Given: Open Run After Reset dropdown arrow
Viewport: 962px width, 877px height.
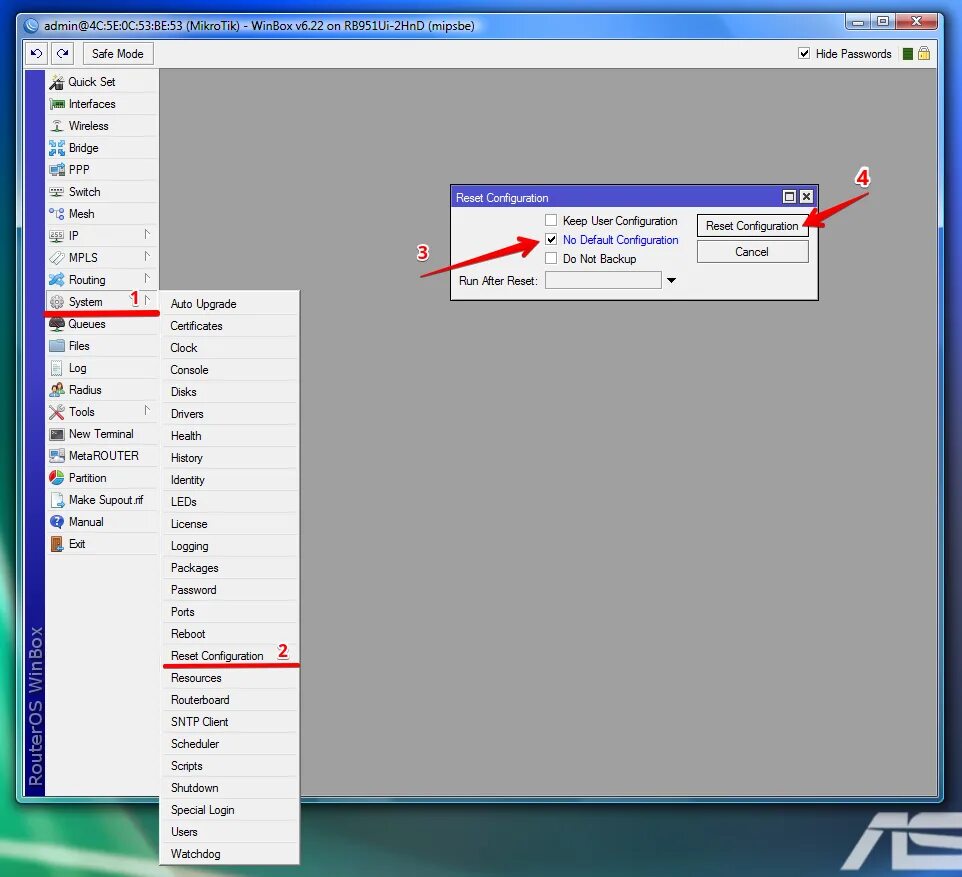Looking at the screenshot, I should coord(671,280).
